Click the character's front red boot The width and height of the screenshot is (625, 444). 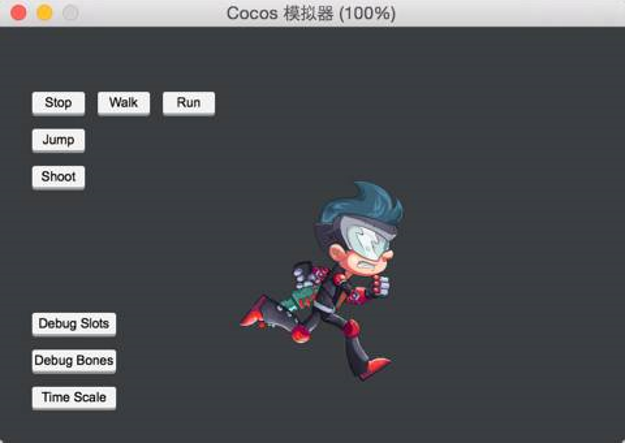375,367
